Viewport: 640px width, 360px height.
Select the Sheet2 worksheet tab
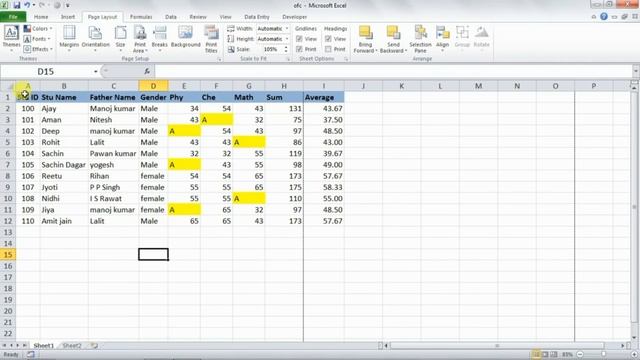tap(72, 346)
